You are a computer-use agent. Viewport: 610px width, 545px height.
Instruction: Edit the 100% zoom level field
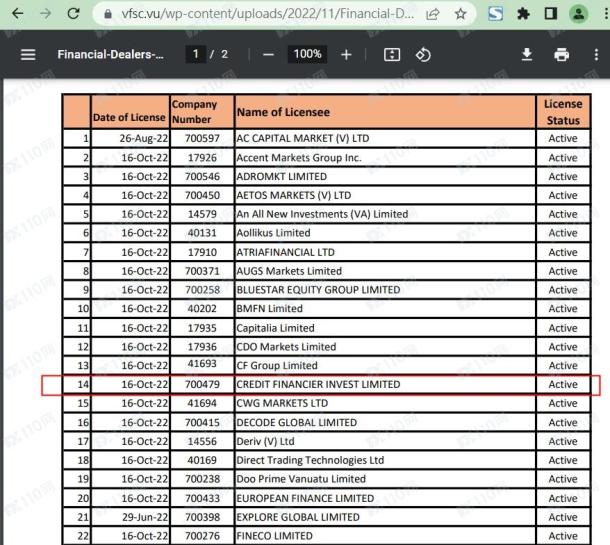[x=307, y=54]
